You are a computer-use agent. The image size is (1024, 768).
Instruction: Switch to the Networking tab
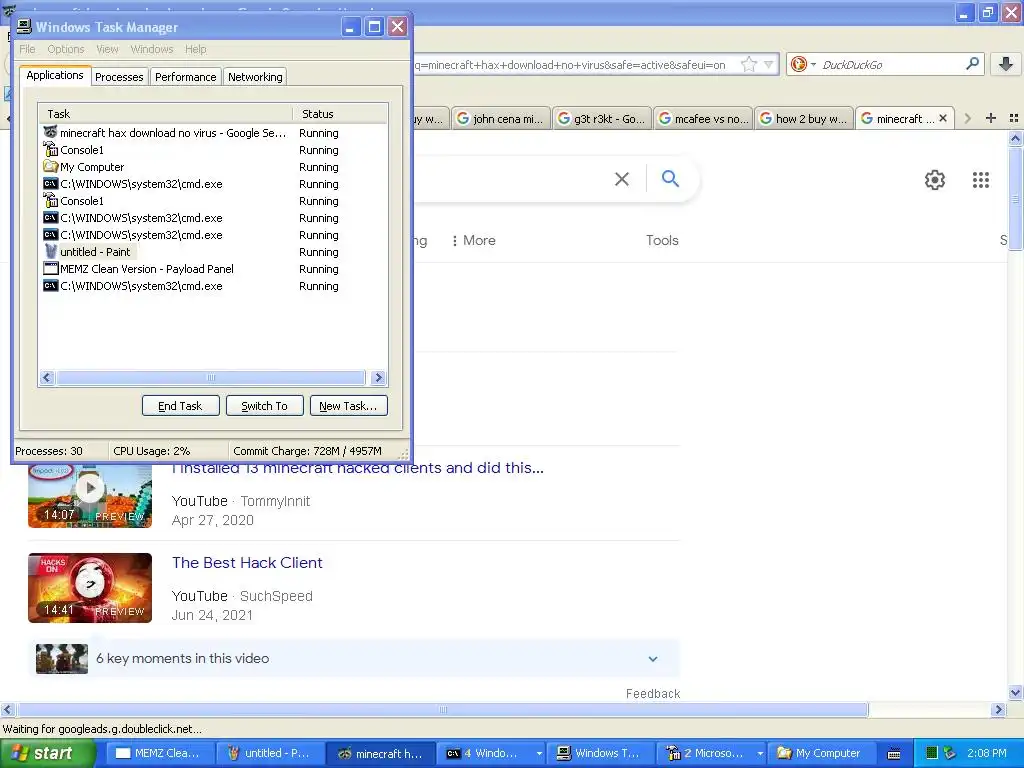click(255, 77)
